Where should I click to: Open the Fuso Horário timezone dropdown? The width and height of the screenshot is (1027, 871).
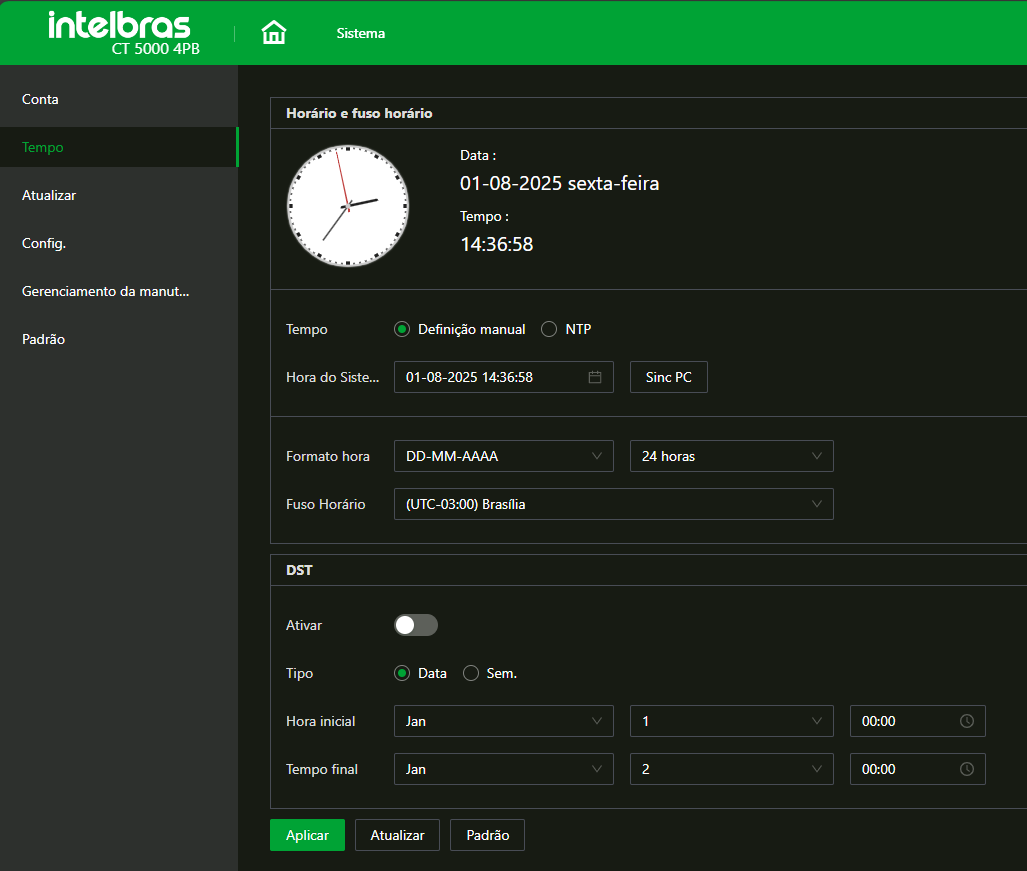point(613,504)
